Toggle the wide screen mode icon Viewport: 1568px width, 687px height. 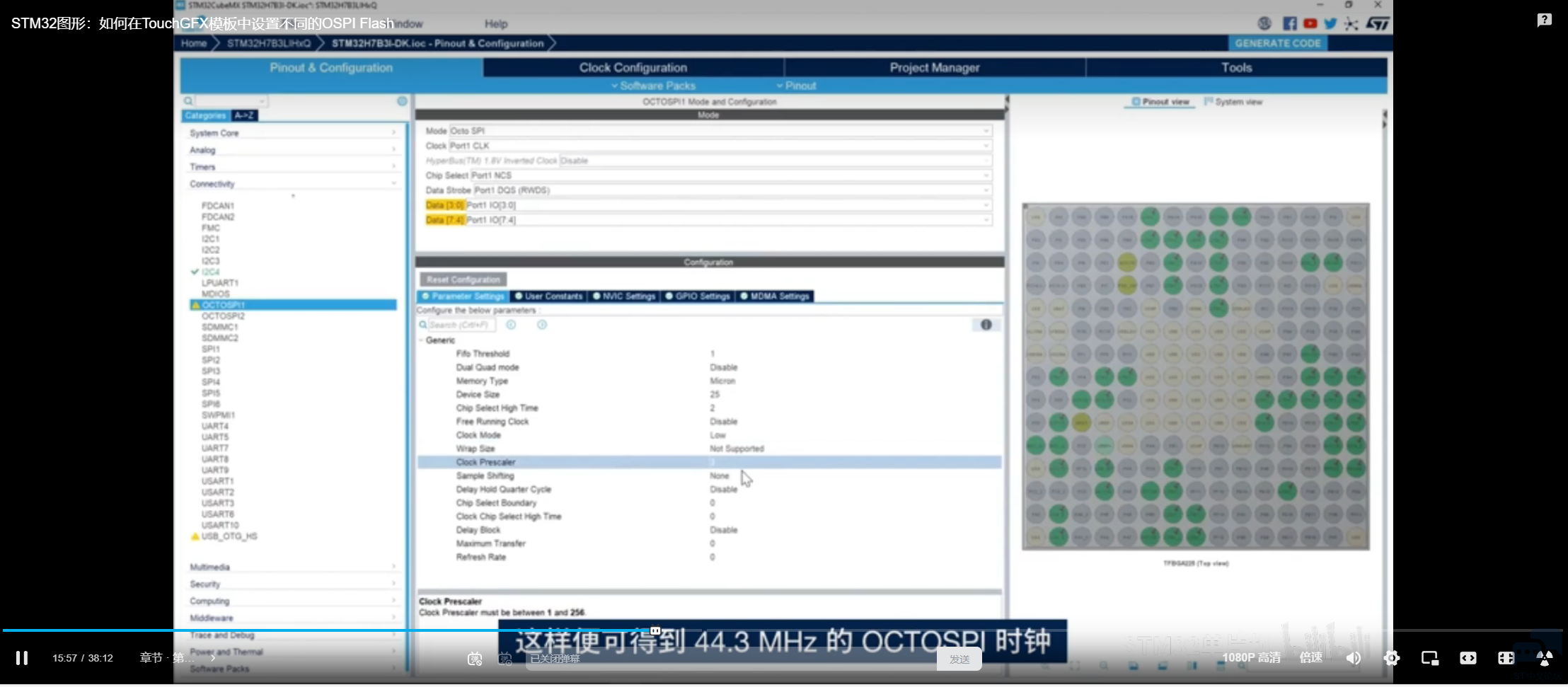[x=1468, y=658]
